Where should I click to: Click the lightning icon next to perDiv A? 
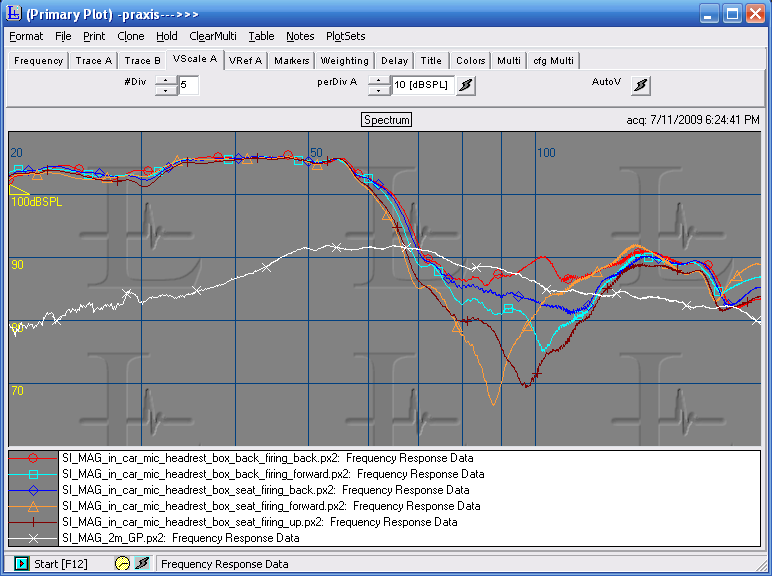pyautogui.click(x=466, y=86)
